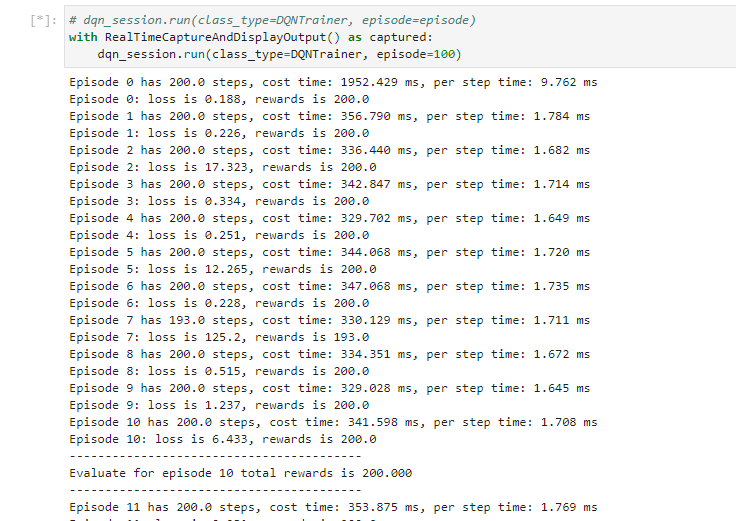
Task: Click the Episode 8 loss 0.515 line
Action: 219,371
